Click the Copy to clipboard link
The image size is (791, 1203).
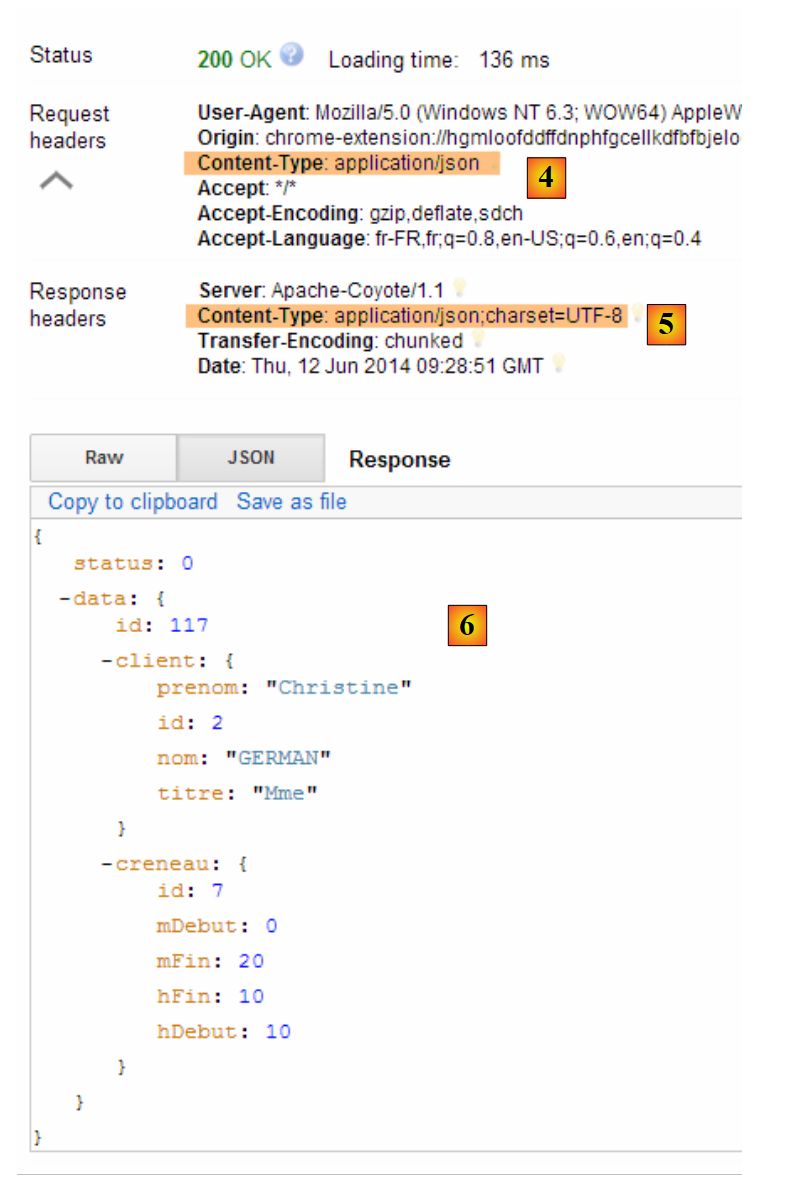click(x=133, y=502)
